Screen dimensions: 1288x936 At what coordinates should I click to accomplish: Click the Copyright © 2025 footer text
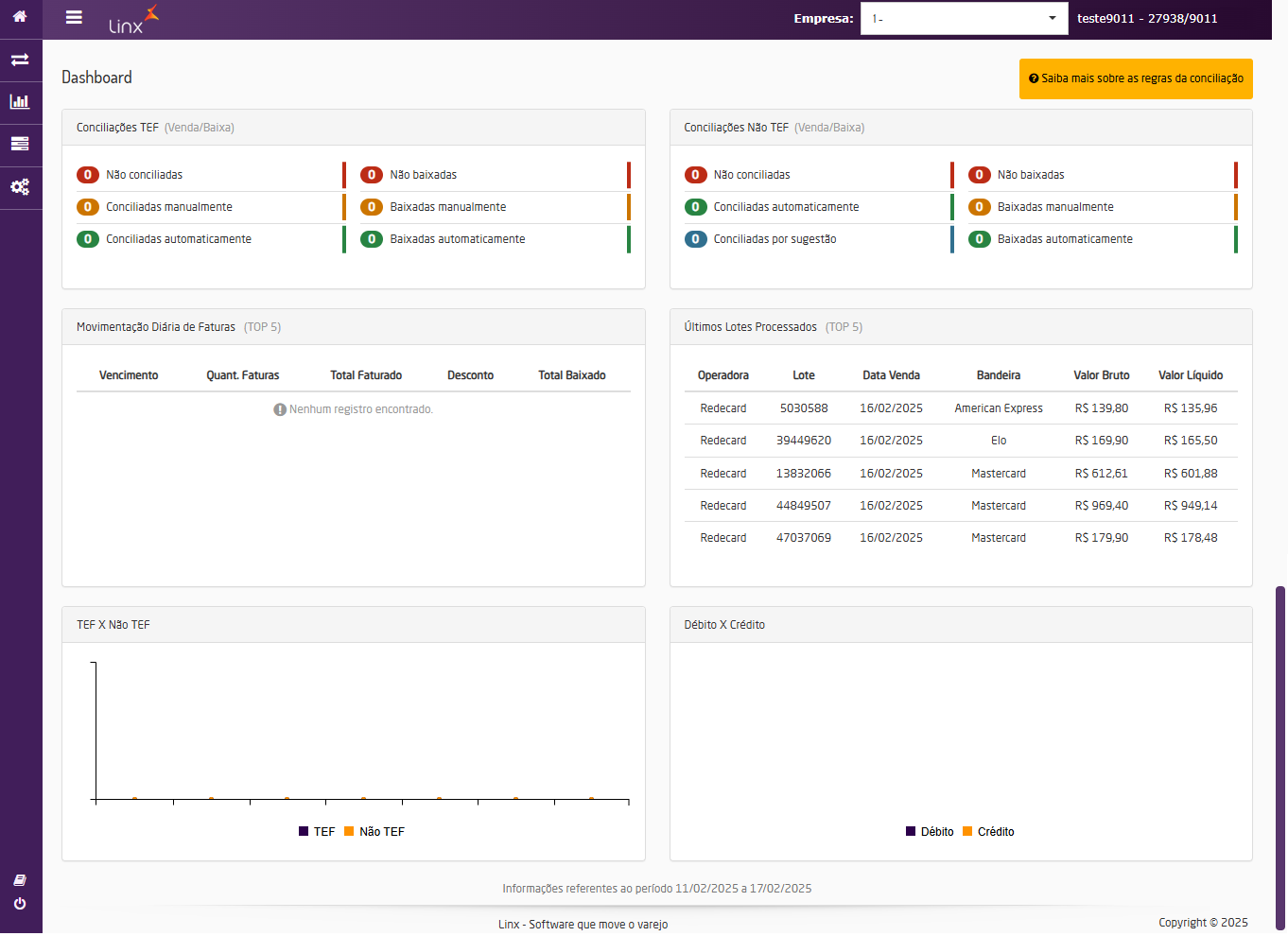(1203, 923)
